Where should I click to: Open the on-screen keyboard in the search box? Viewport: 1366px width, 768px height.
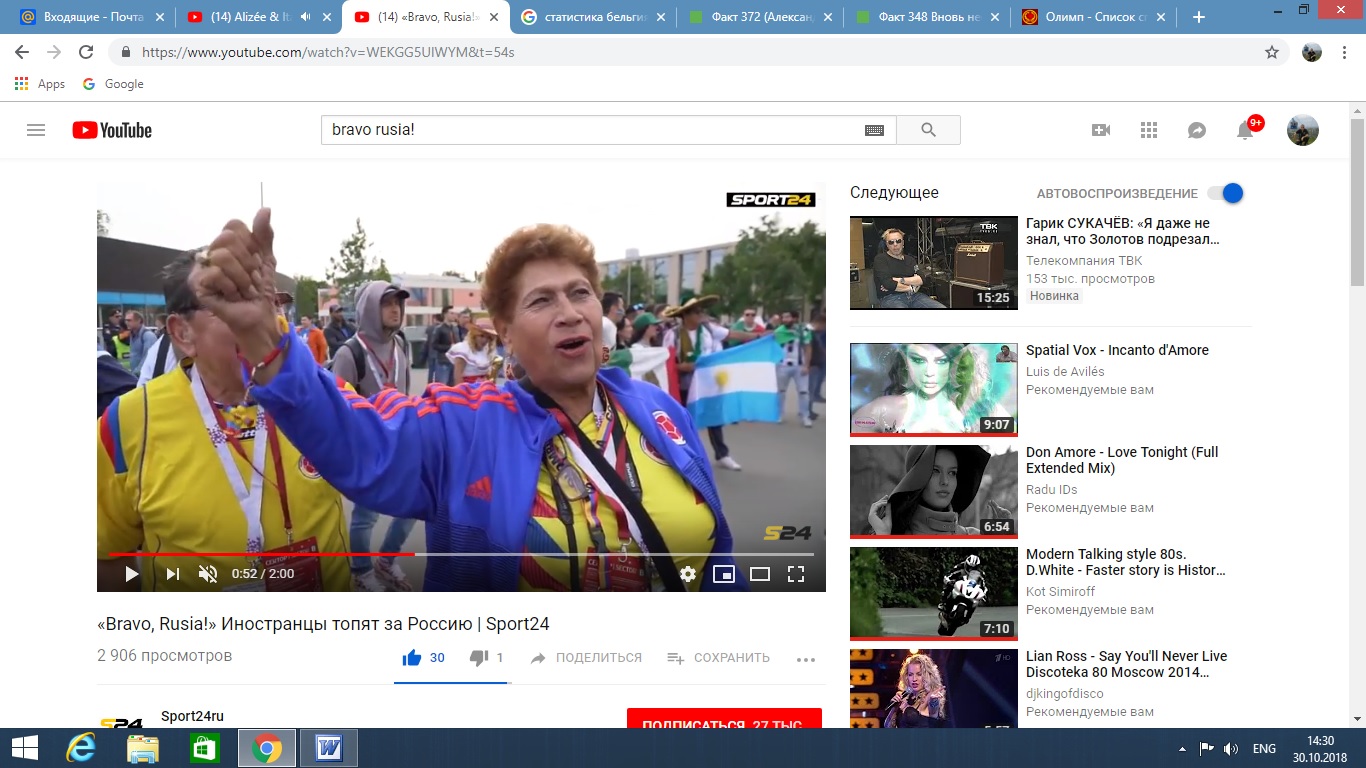(874, 130)
